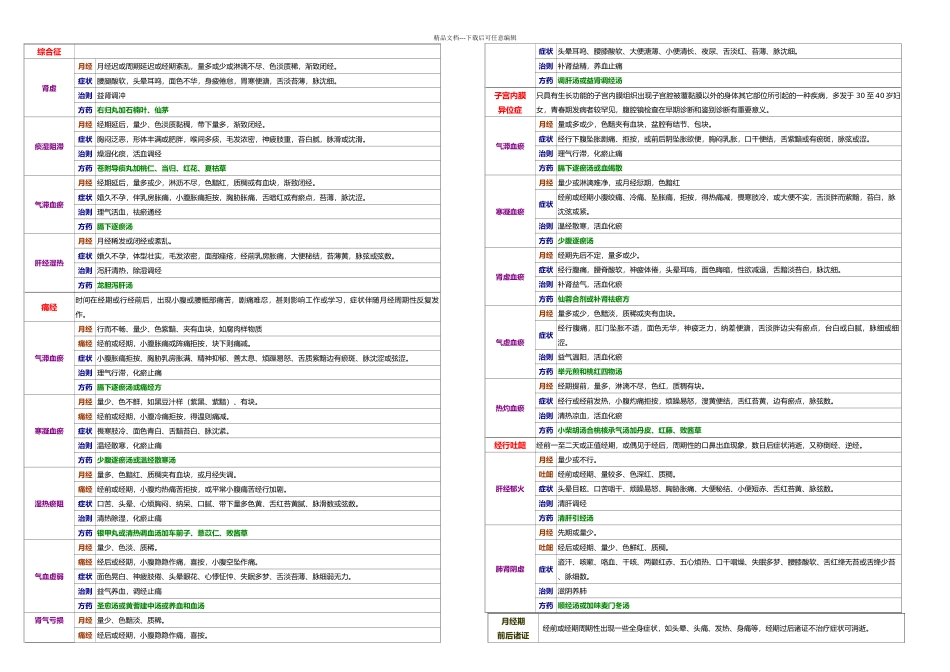Select the 月经期前后诸证 heading cell
The width and height of the screenshot is (950, 672).
tap(513, 628)
